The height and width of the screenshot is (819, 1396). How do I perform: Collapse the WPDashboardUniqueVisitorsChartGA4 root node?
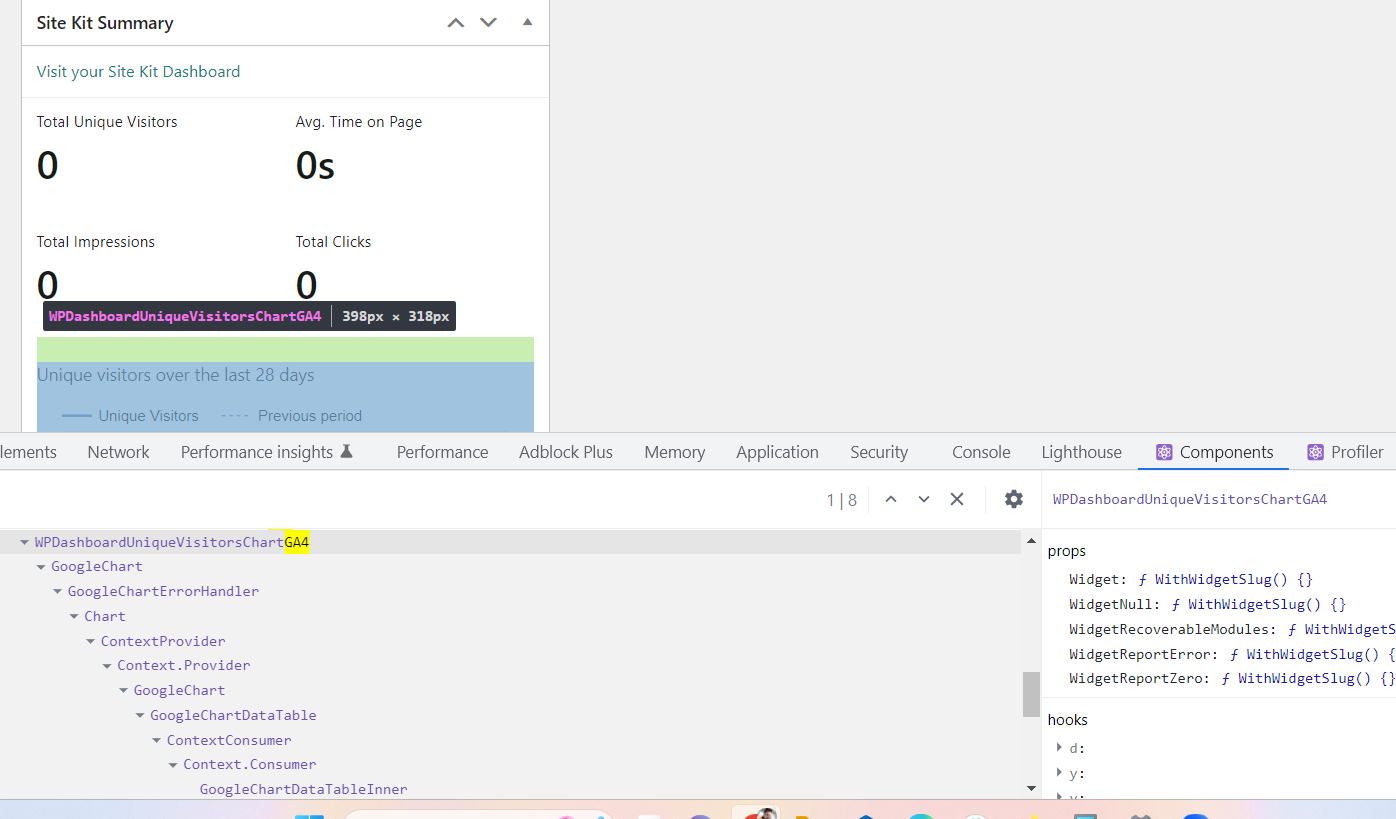pos(24,541)
